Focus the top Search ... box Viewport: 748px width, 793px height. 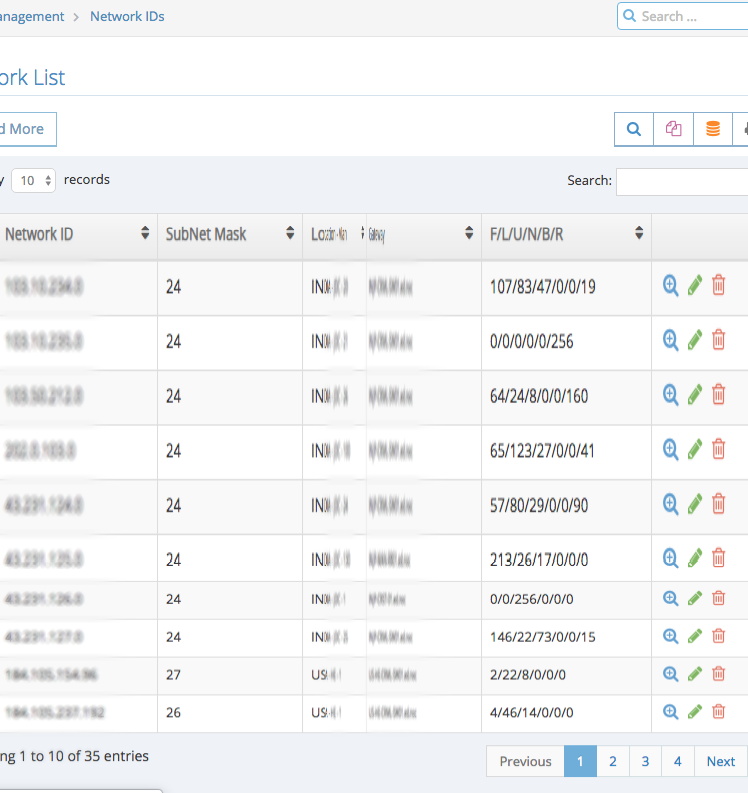(683, 16)
